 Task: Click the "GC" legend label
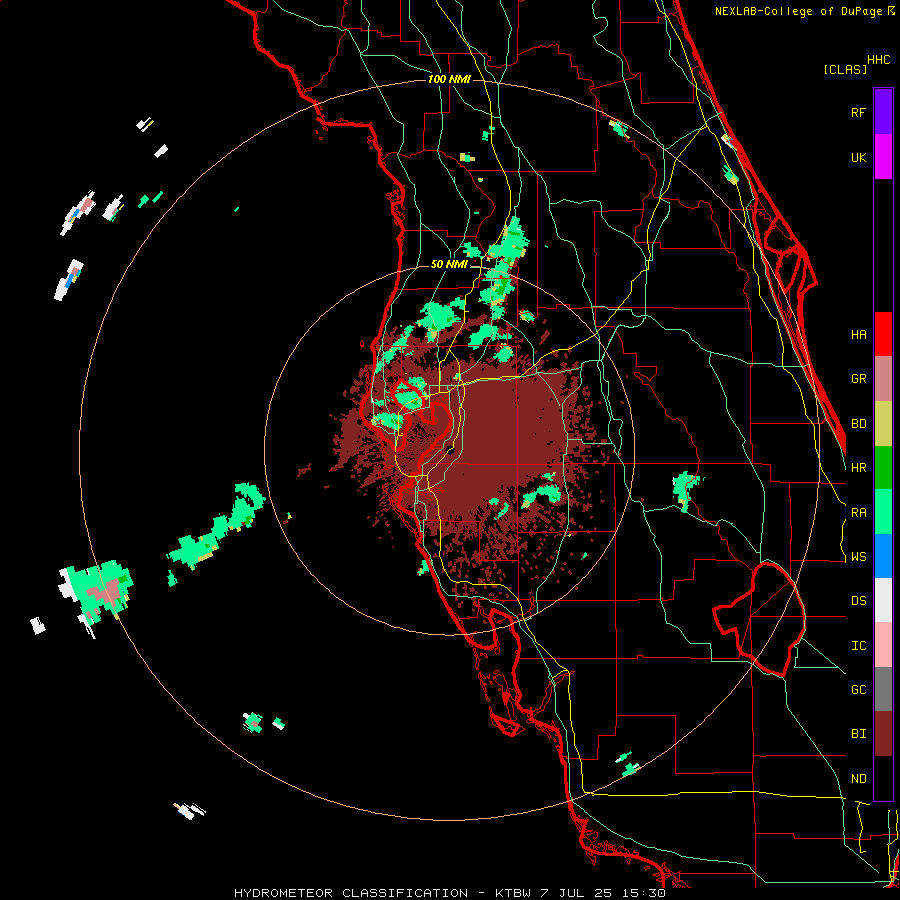(x=858, y=690)
